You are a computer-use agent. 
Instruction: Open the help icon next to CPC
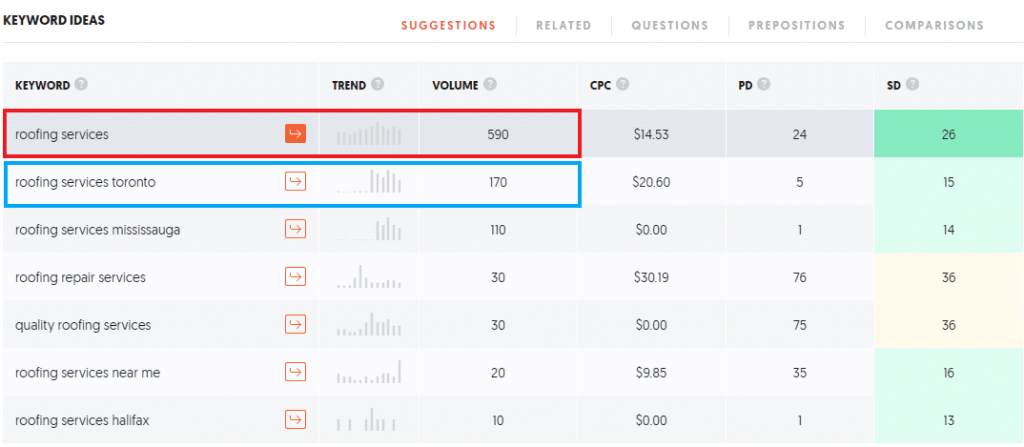[623, 85]
